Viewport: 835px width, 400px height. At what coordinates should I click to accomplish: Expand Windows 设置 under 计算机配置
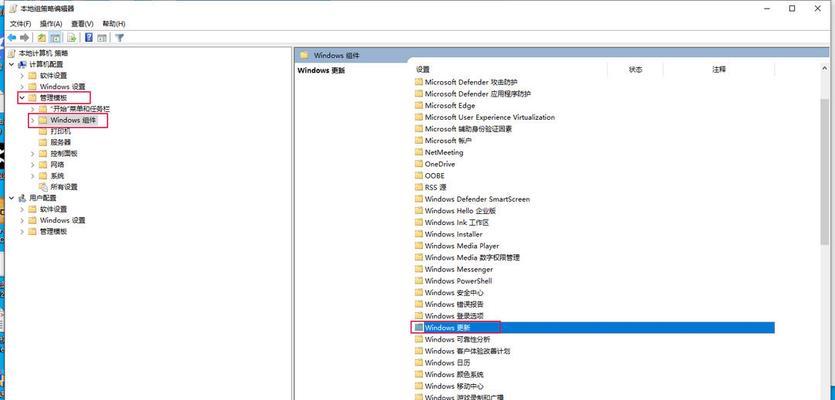pyautogui.click(x=22, y=87)
